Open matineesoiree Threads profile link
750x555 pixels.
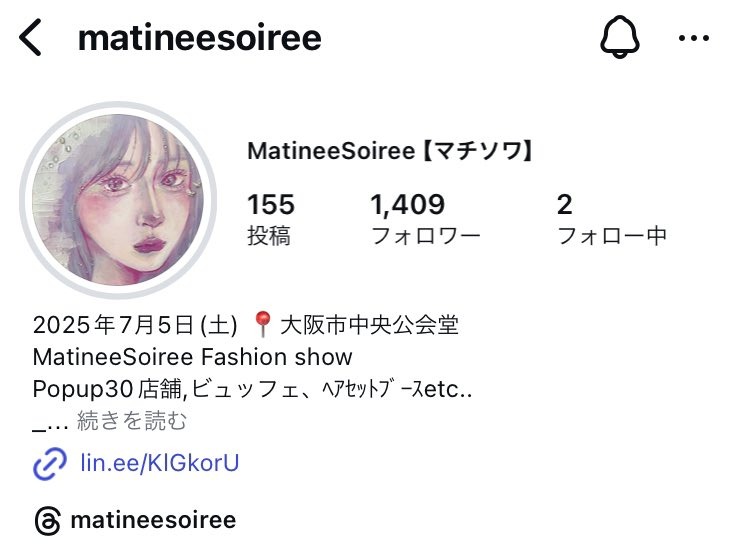[x=153, y=520]
